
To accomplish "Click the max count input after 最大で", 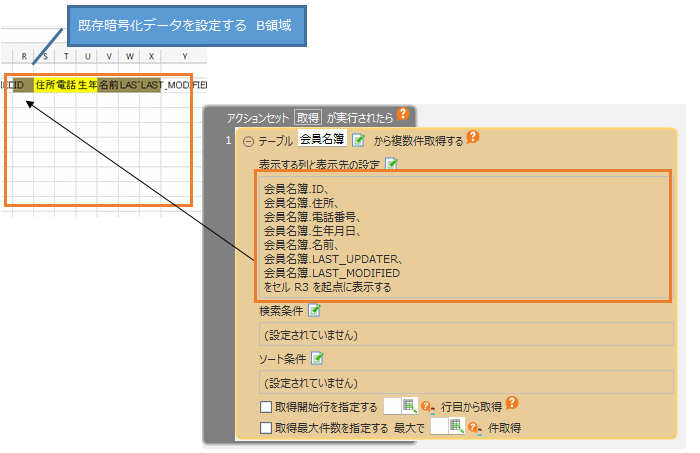I will (x=440, y=427).
